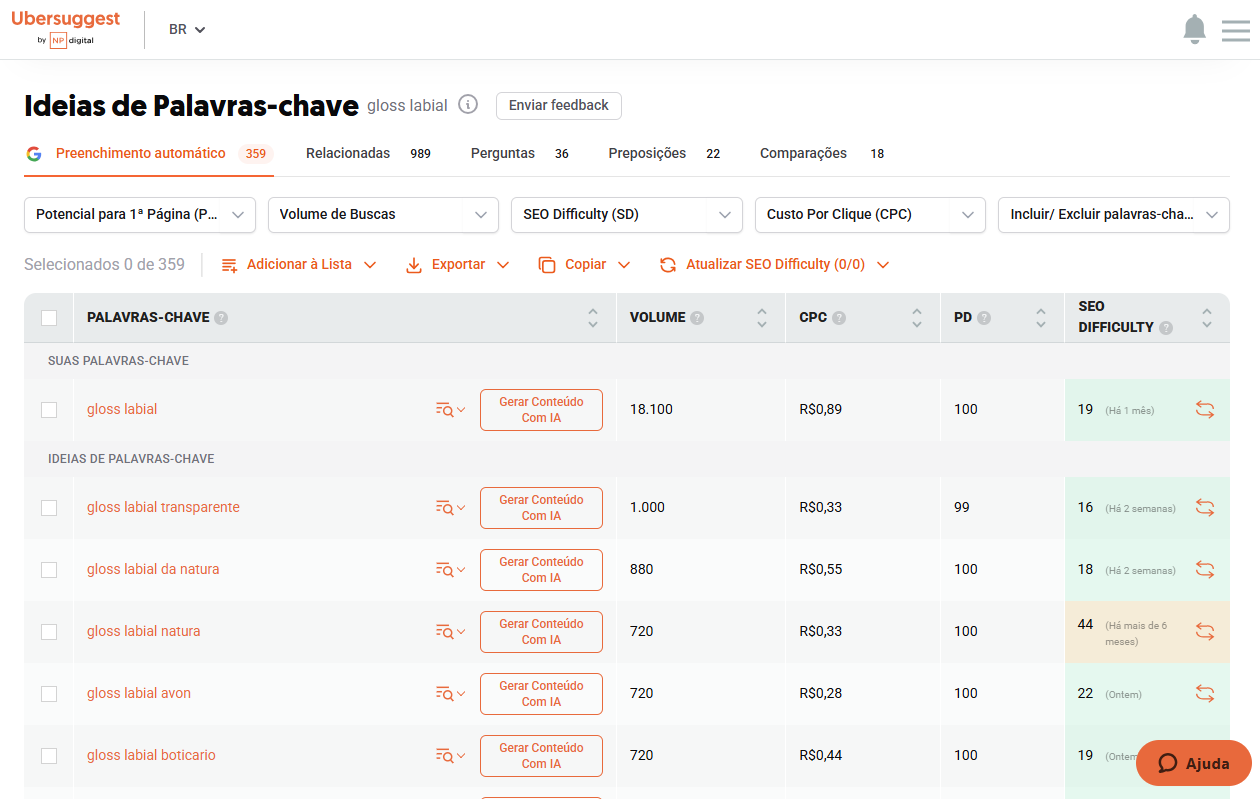Open the BR country selector
This screenshot has height=799, width=1260.
(187, 29)
